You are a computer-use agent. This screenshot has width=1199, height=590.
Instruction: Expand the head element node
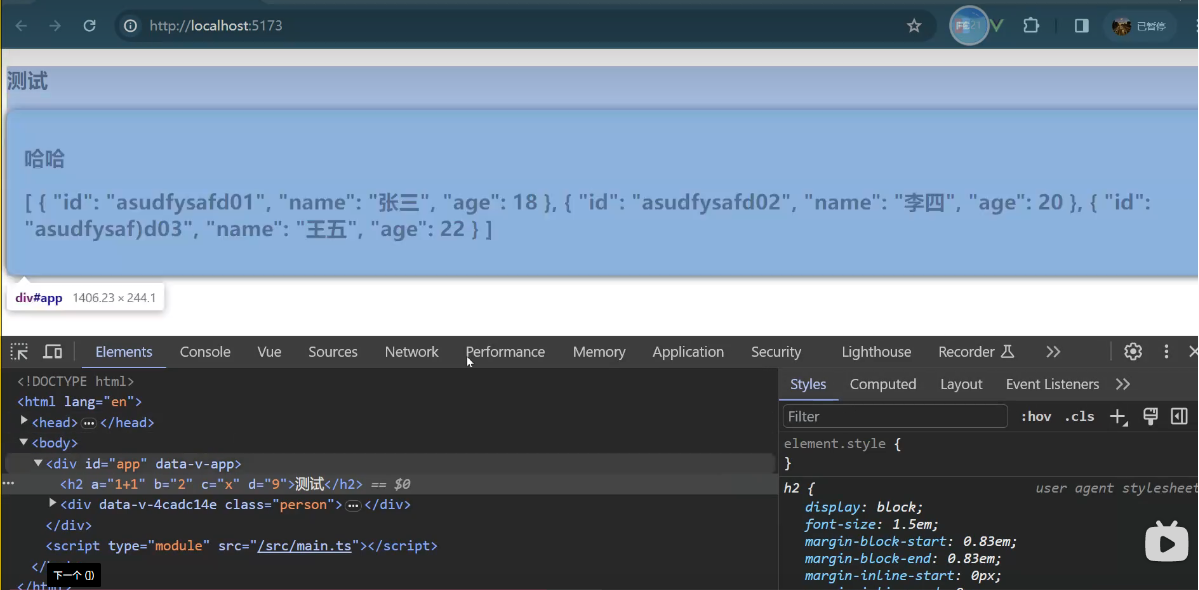point(24,421)
